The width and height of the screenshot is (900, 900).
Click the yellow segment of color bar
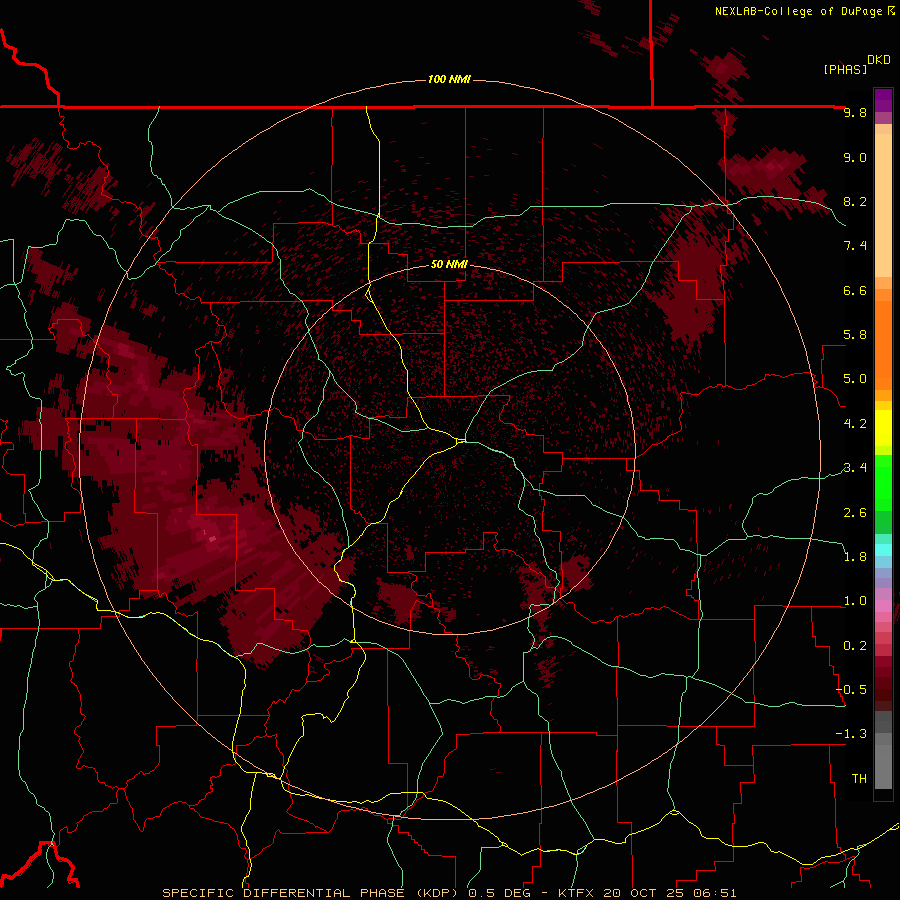pos(883,428)
